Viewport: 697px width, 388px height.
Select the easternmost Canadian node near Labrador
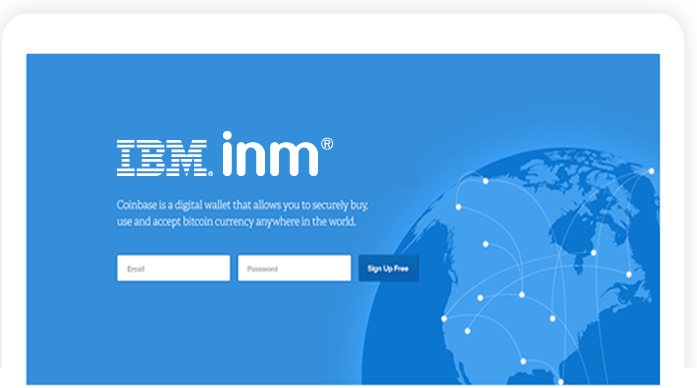tap(629, 274)
